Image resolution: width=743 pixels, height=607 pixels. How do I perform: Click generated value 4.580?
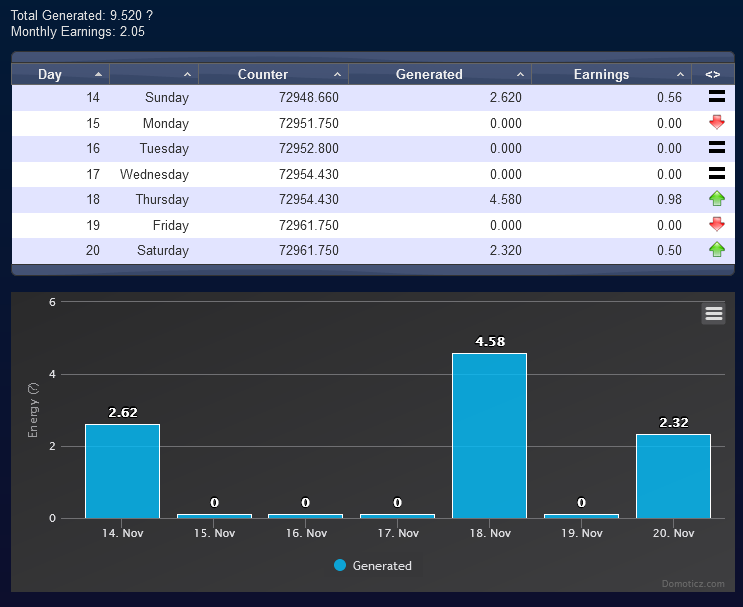[506, 199]
